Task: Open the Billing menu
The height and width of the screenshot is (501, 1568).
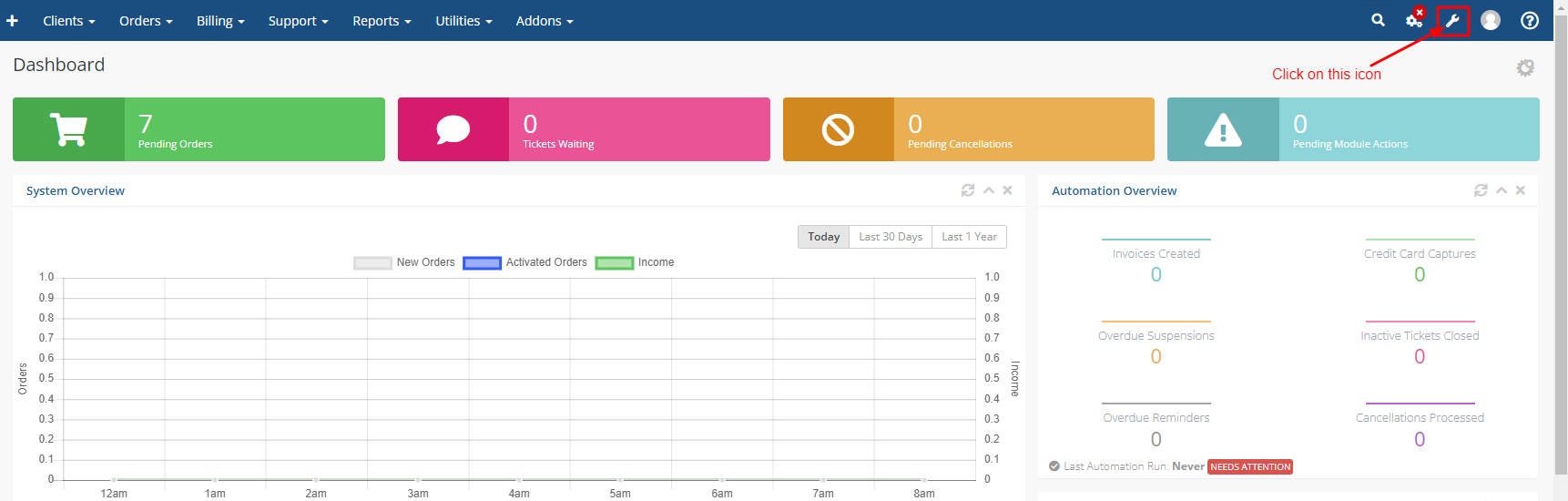Action: tap(220, 20)
